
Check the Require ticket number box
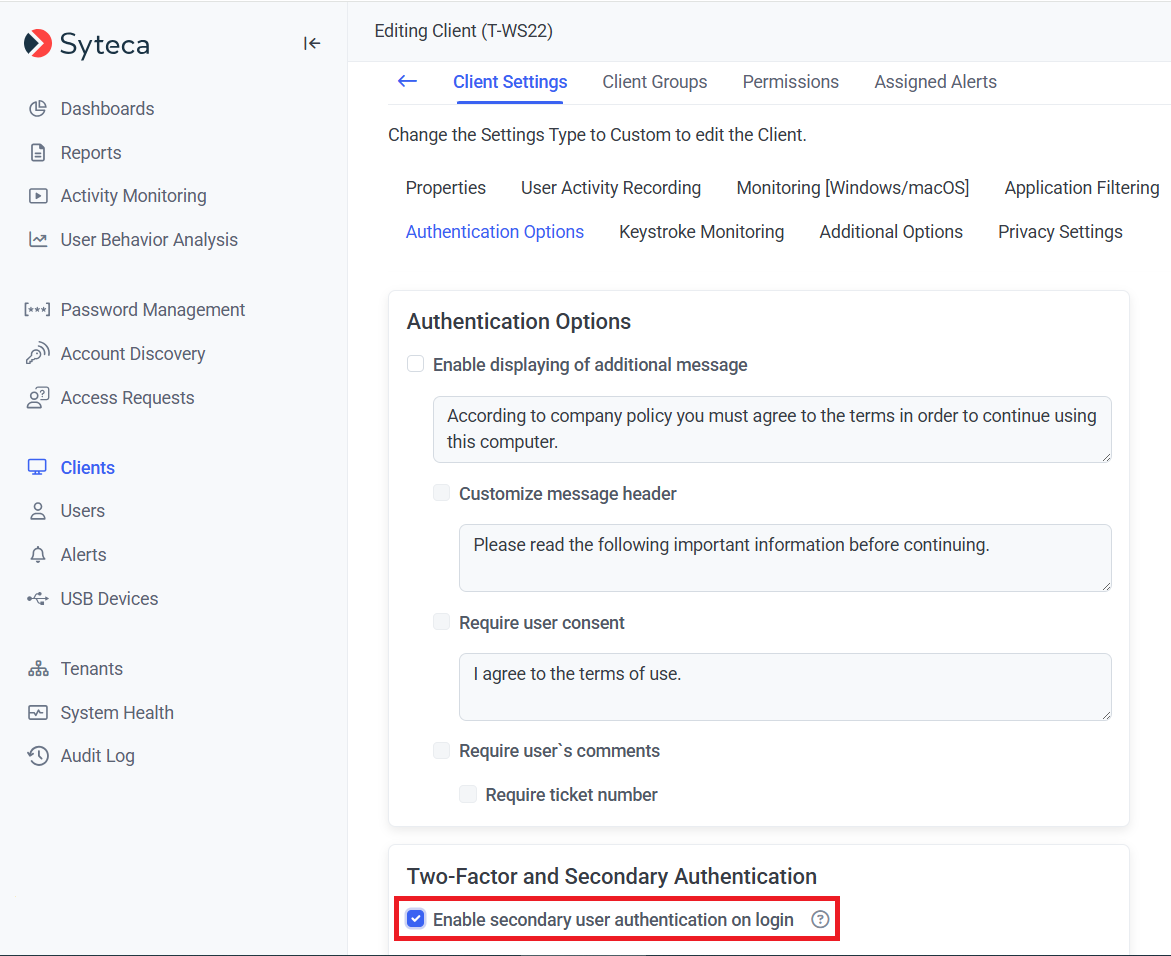click(x=468, y=795)
